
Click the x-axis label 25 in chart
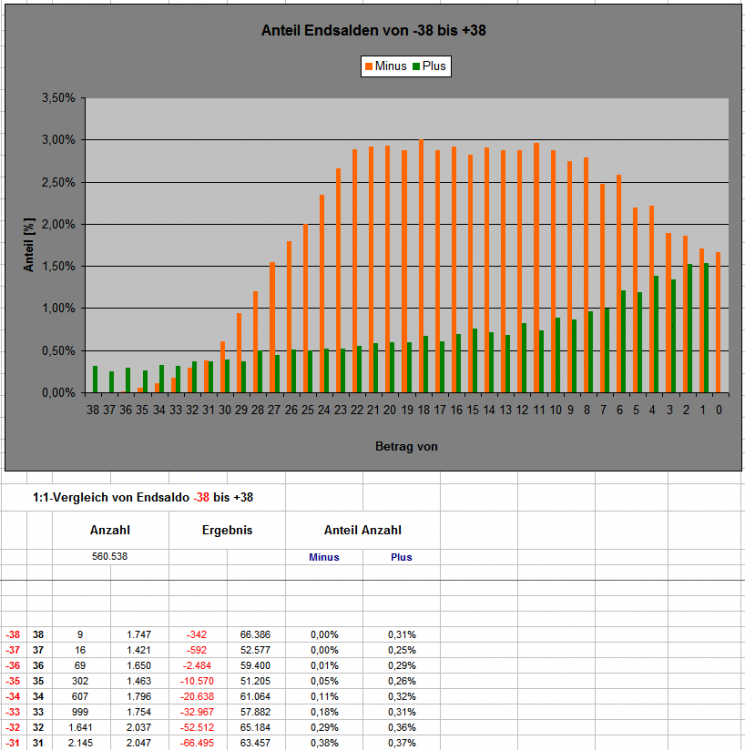(307, 410)
